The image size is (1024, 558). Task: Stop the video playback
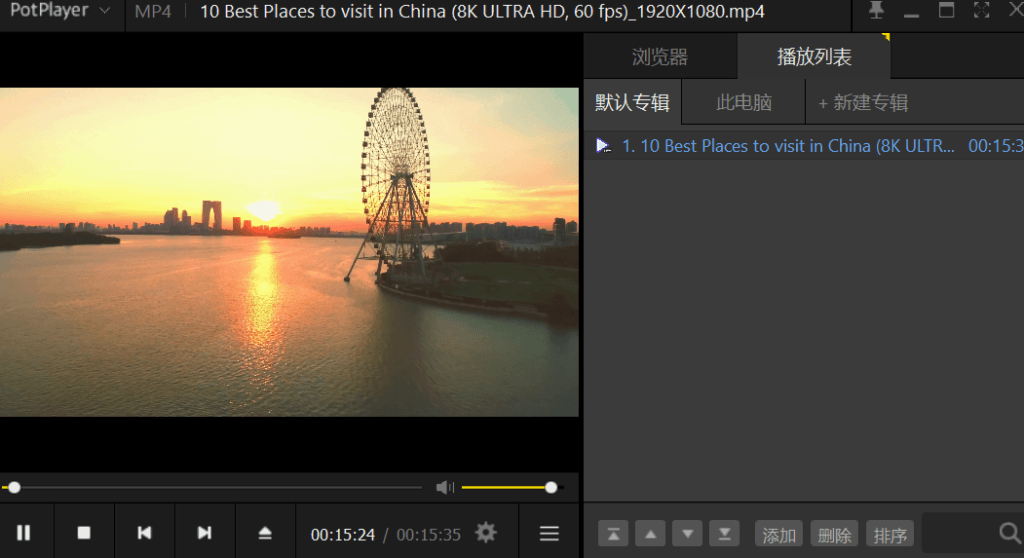(x=84, y=533)
